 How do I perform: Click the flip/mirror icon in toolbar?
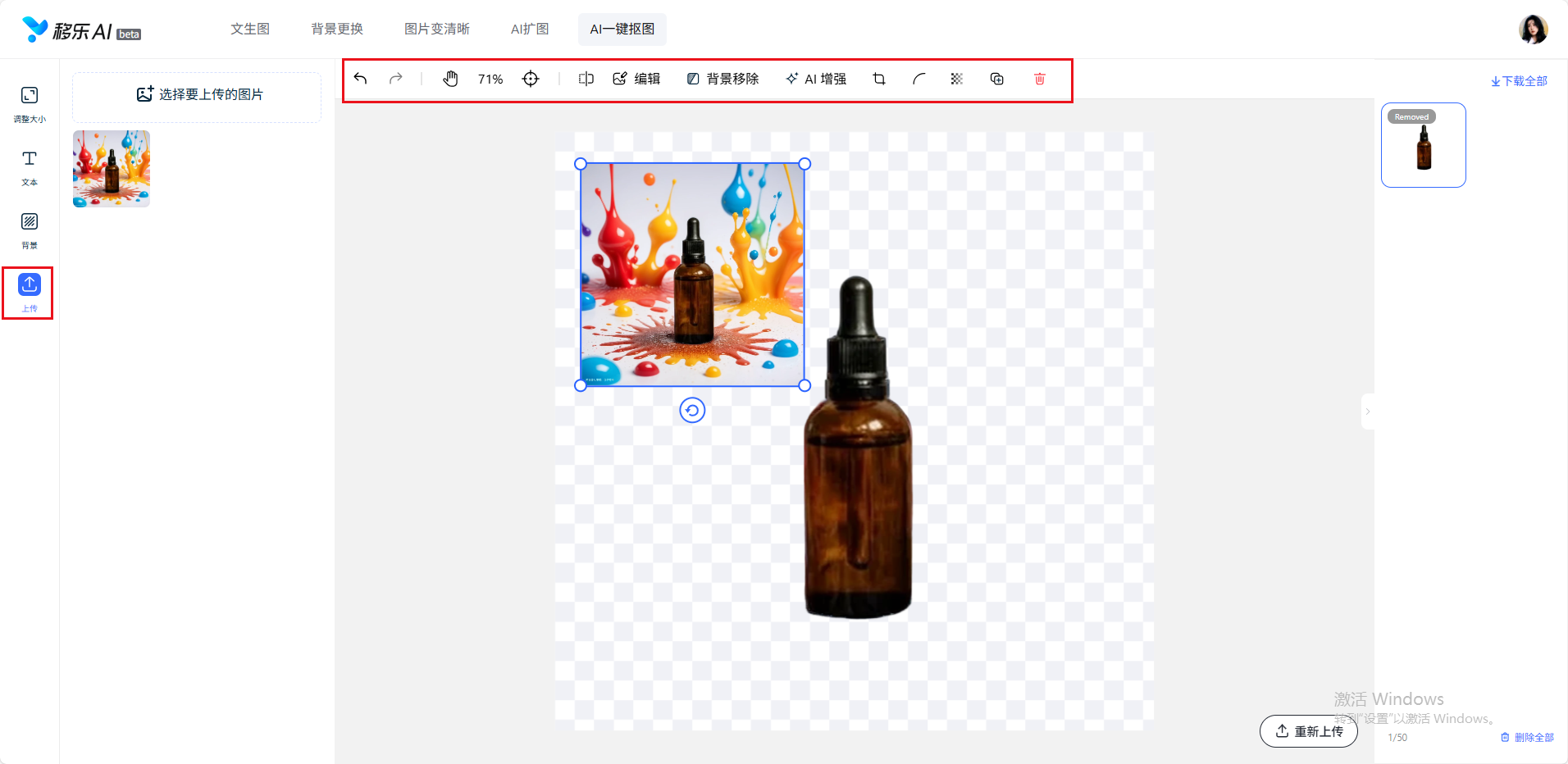click(586, 79)
